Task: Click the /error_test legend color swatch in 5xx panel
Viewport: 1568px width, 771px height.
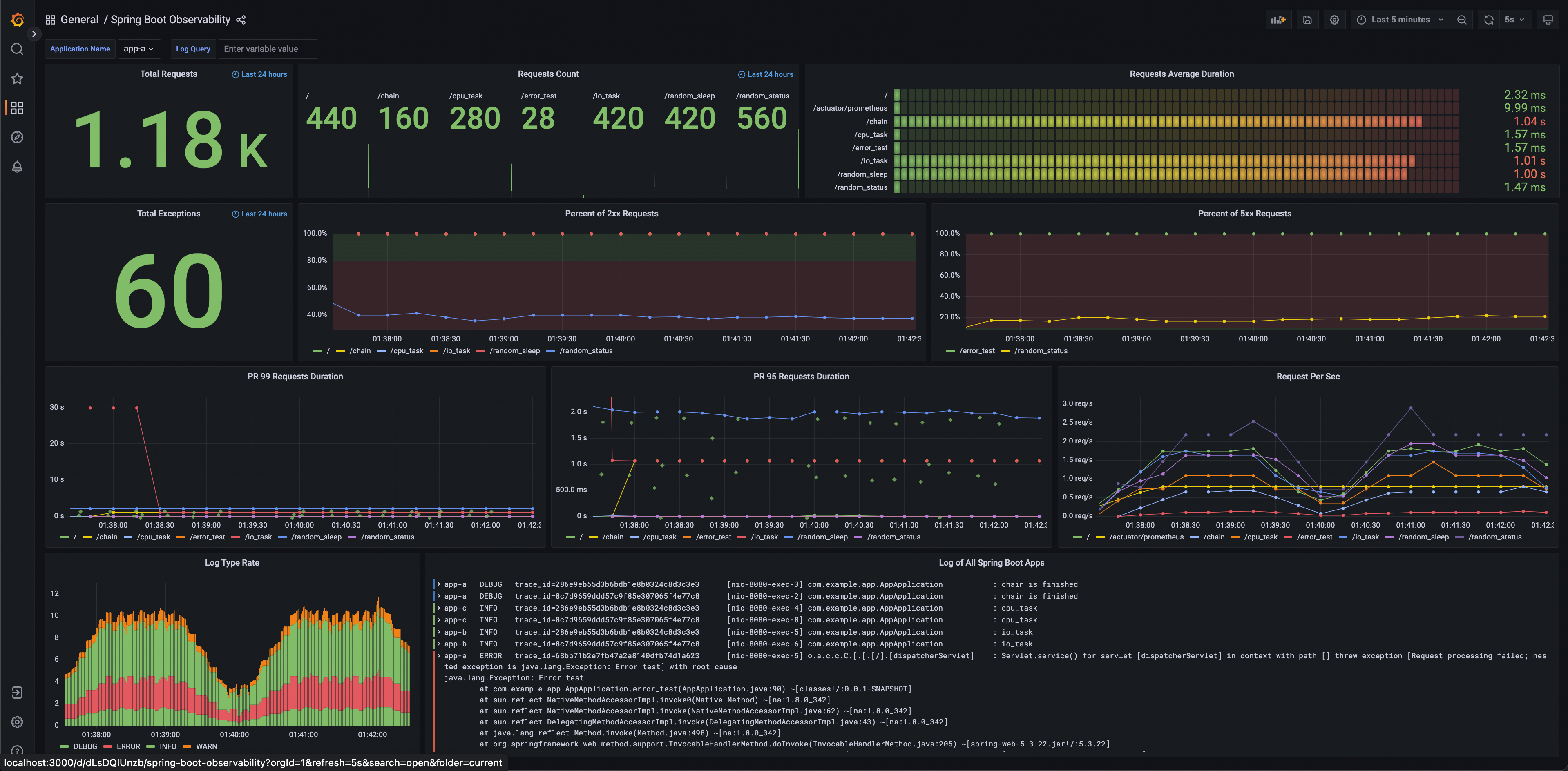Action: coord(950,350)
